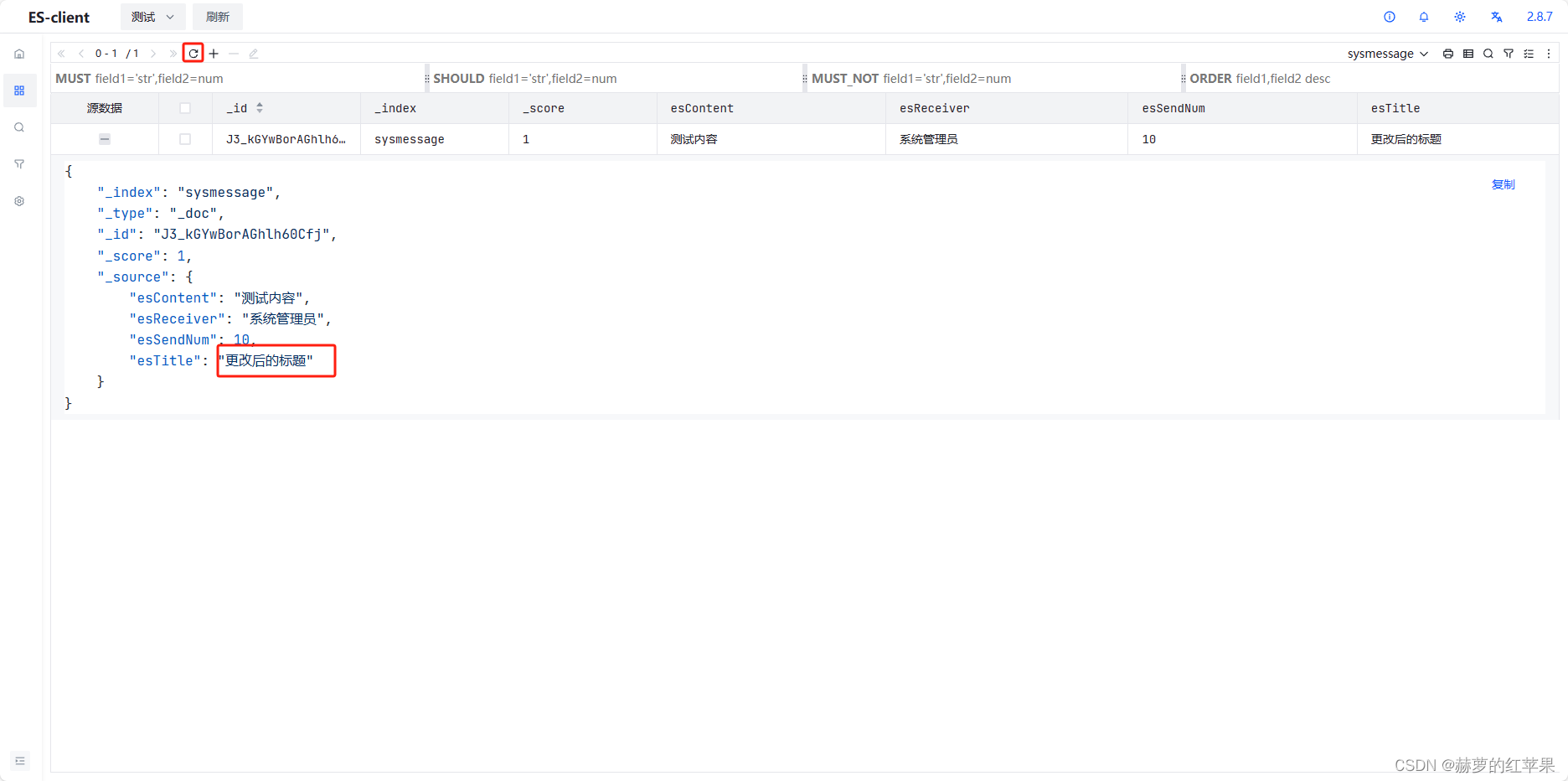Open the sysmessage index dropdown

[x=1388, y=54]
